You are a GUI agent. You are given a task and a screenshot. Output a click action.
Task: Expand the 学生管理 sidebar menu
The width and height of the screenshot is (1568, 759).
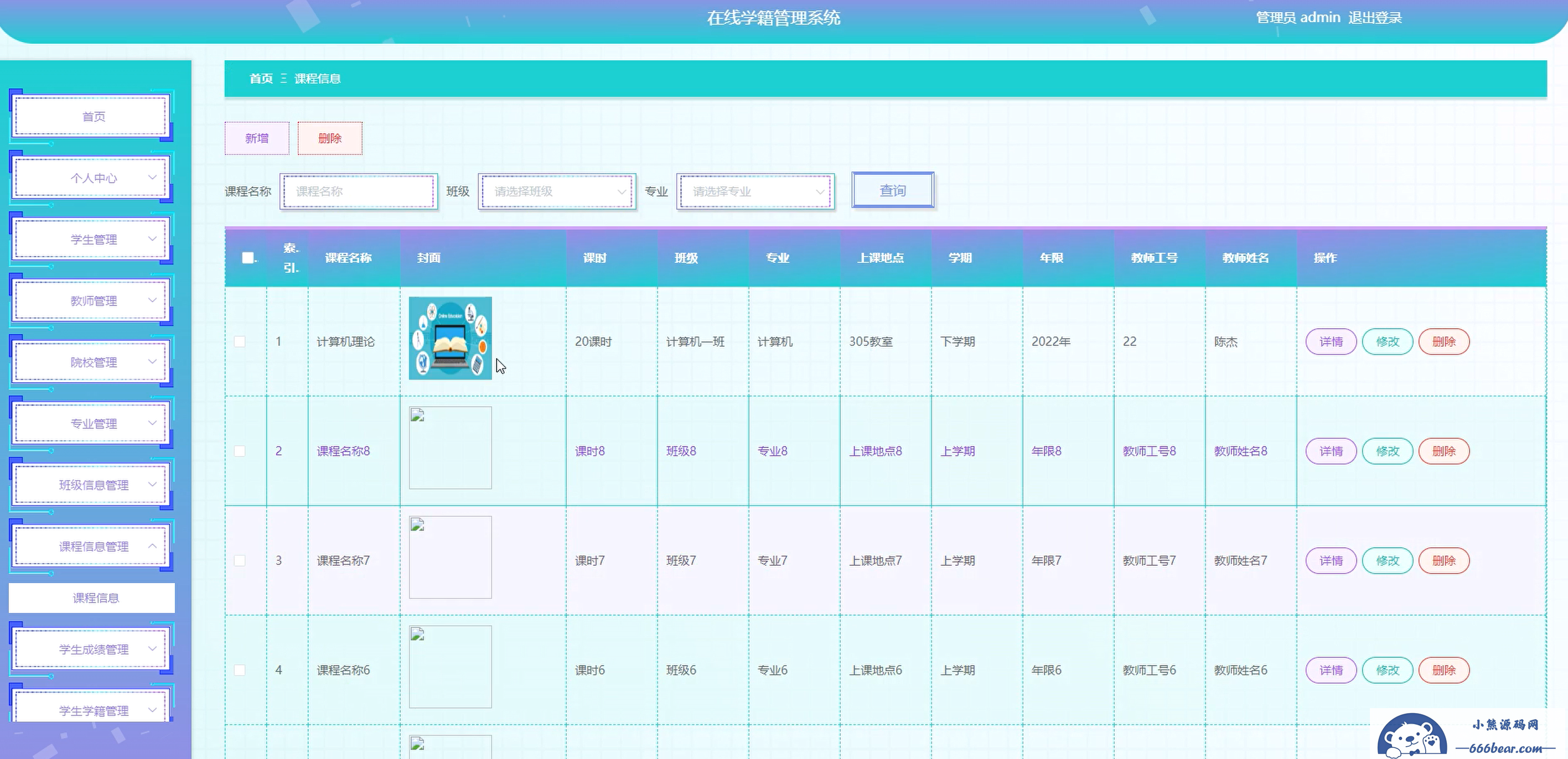(x=91, y=239)
